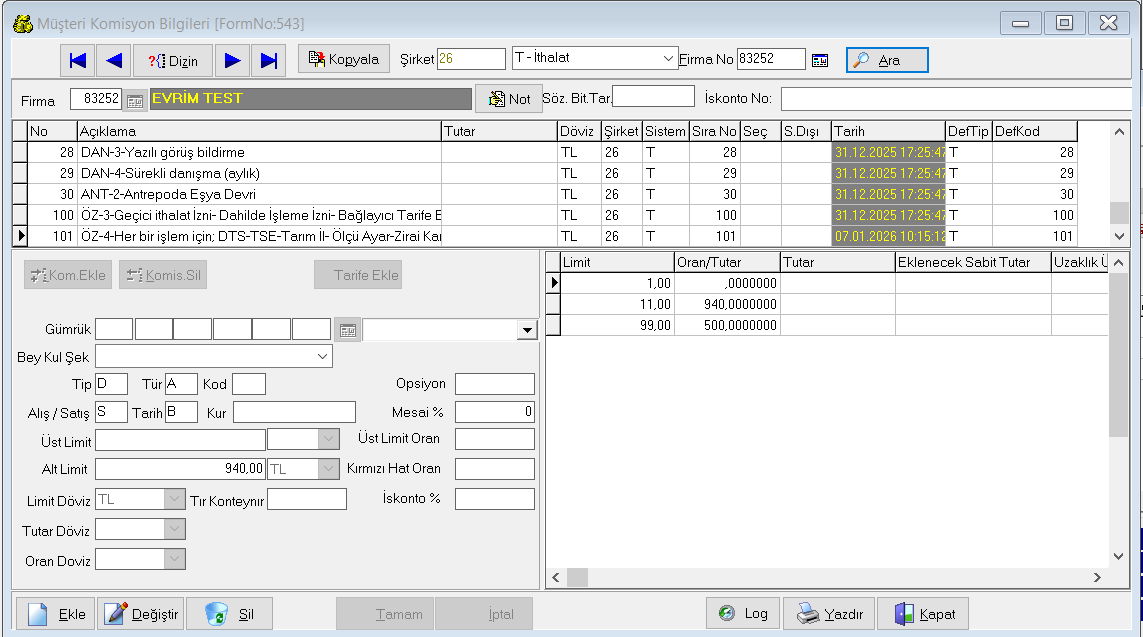Go to next record arrow

tap(233, 60)
